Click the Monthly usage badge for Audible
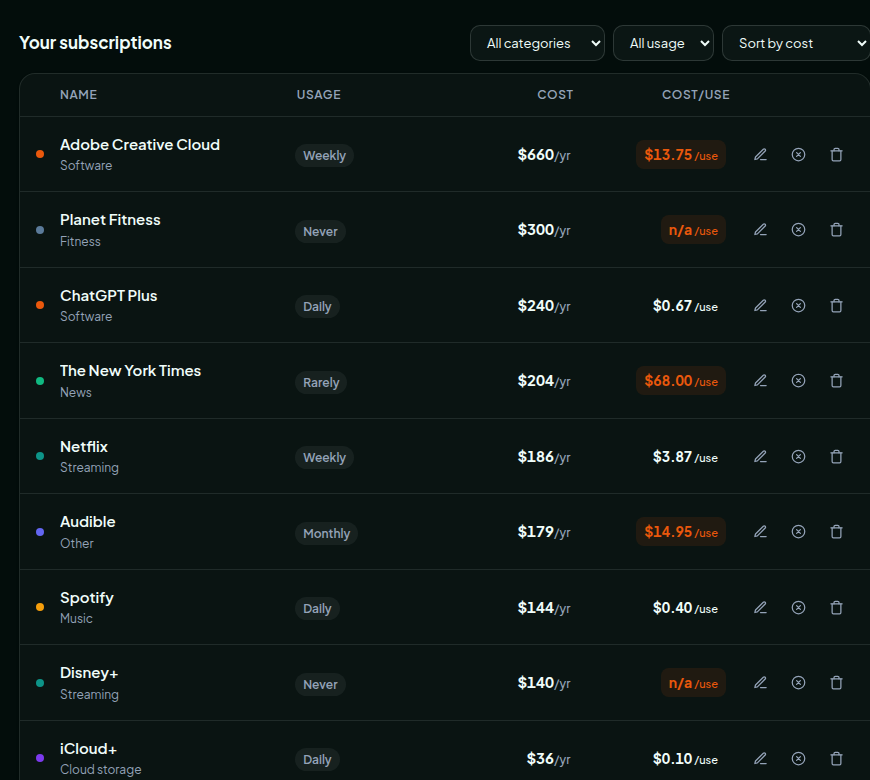This screenshot has width=870, height=780. tap(326, 533)
